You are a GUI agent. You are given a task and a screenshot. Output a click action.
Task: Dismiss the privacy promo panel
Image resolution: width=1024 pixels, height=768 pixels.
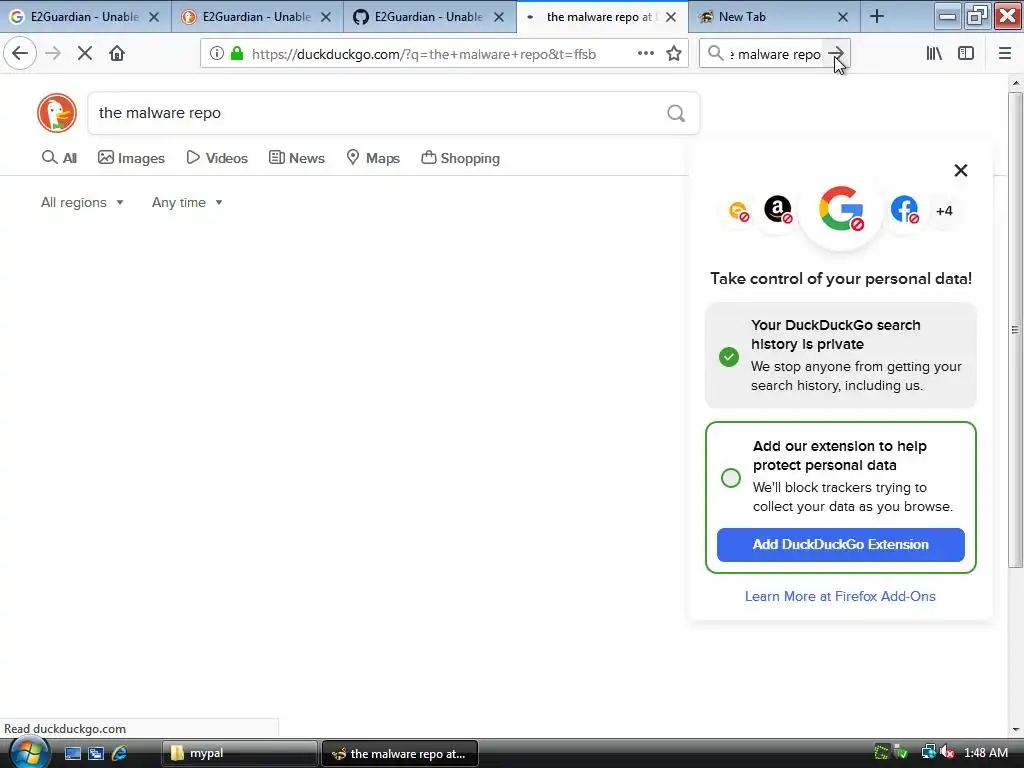point(961,170)
